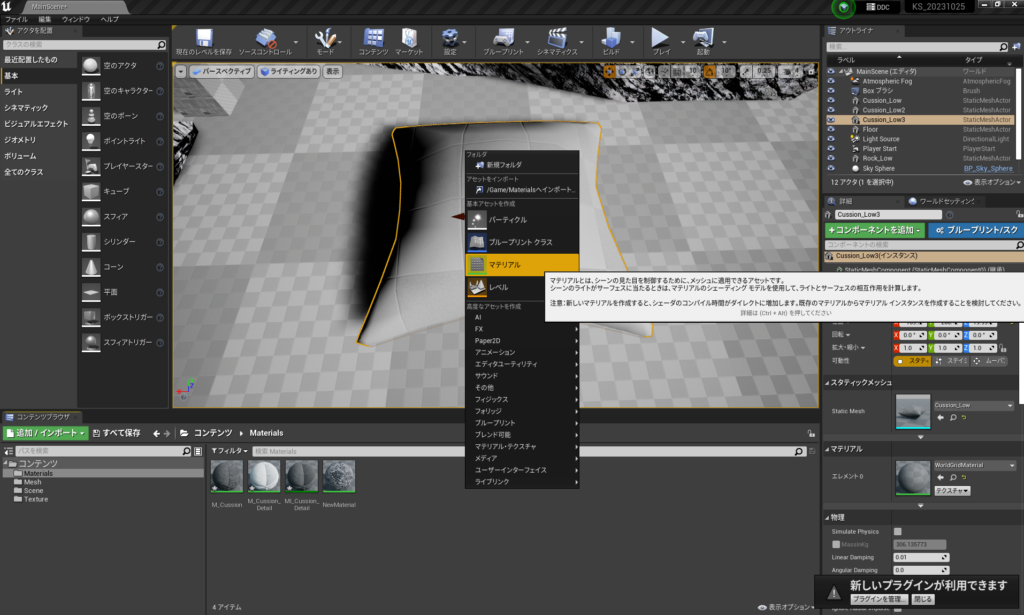This screenshot has height=615, width=1024.
Task: Click the Build toolbar icon
Action: click(611, 41)
